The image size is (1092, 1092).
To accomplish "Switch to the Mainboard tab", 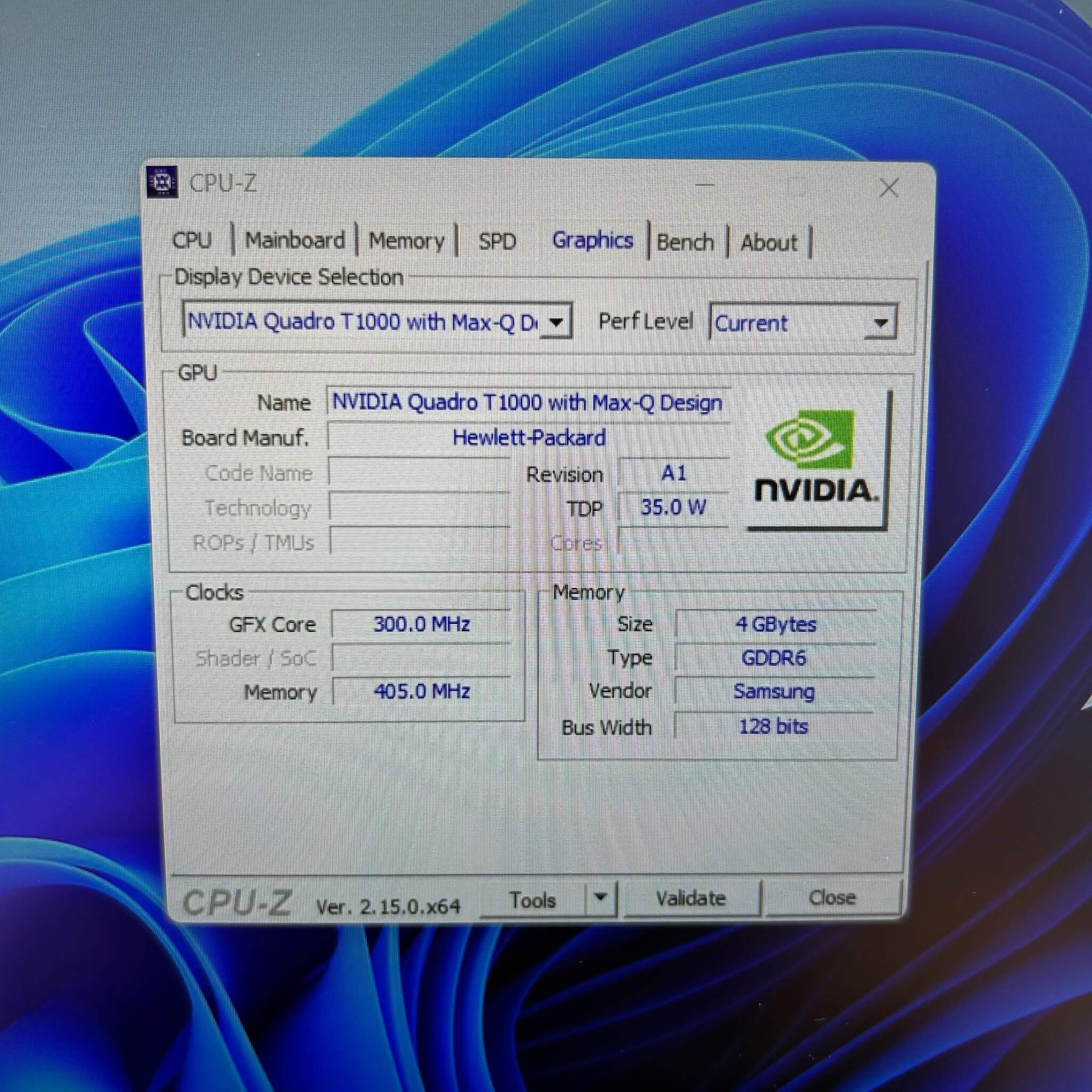I will coord(295,241).
